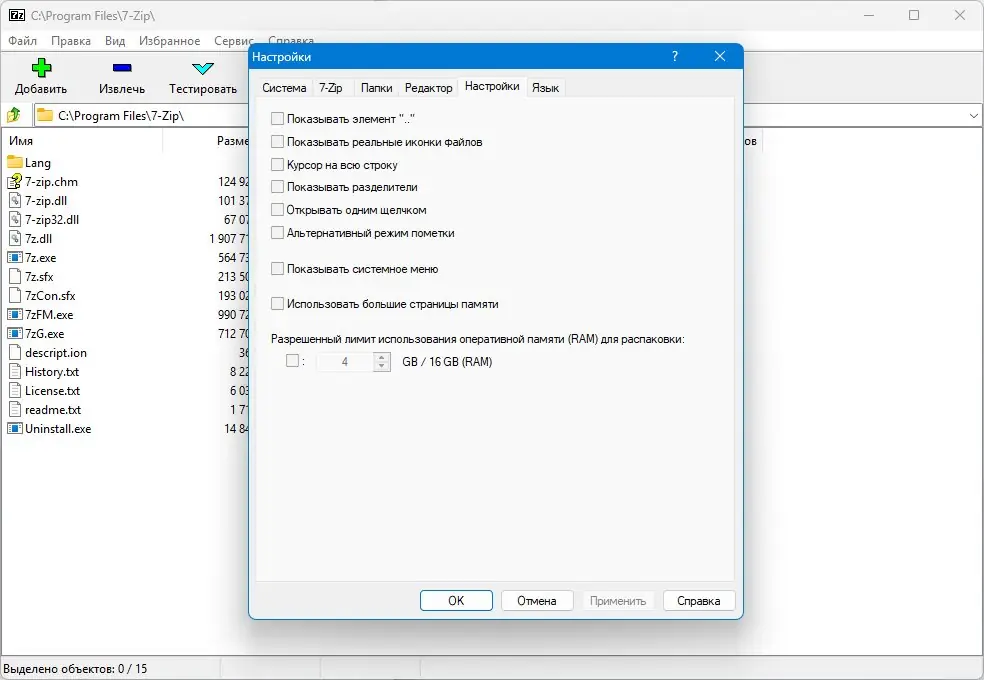This screenshot has height=680, width=984.
Task: Toggle Альтернативный режим пометки
Action: (277, 233)
